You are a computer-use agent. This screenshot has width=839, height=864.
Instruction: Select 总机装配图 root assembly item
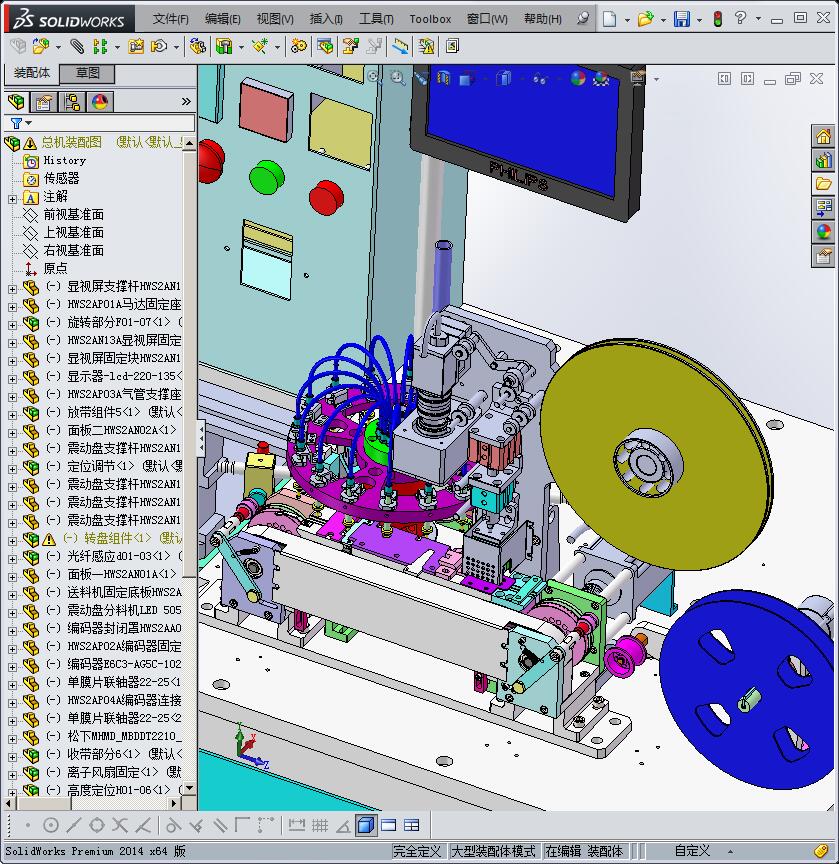click(72, 142)
